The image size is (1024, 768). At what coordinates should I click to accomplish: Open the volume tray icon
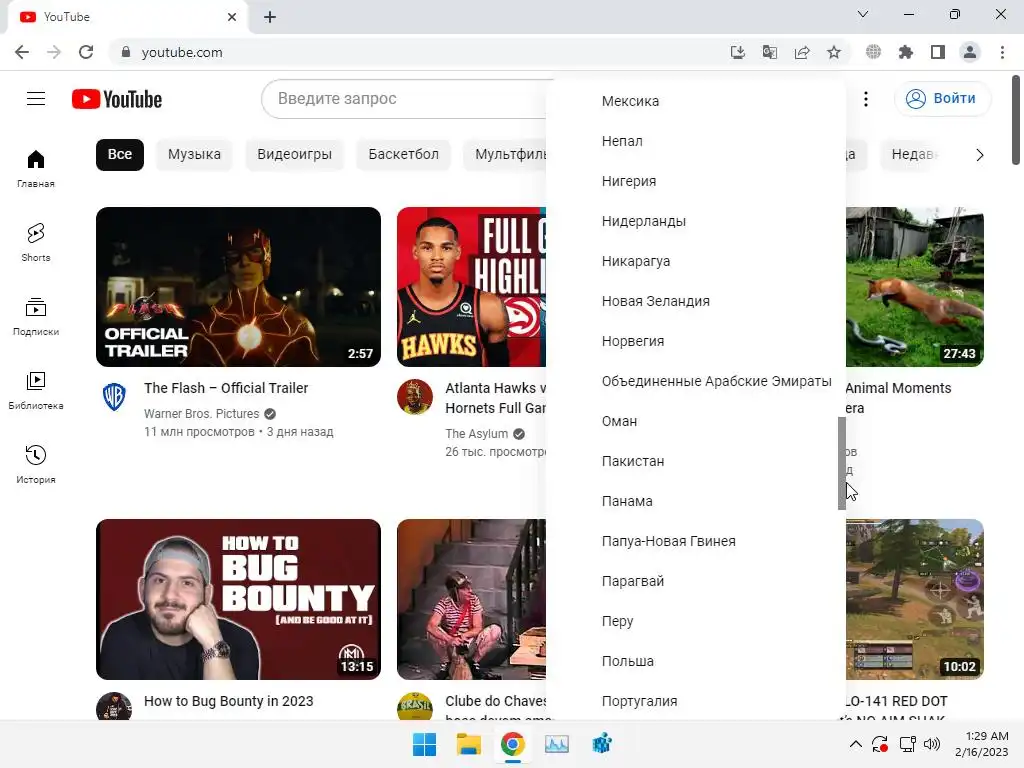(932, 744)
